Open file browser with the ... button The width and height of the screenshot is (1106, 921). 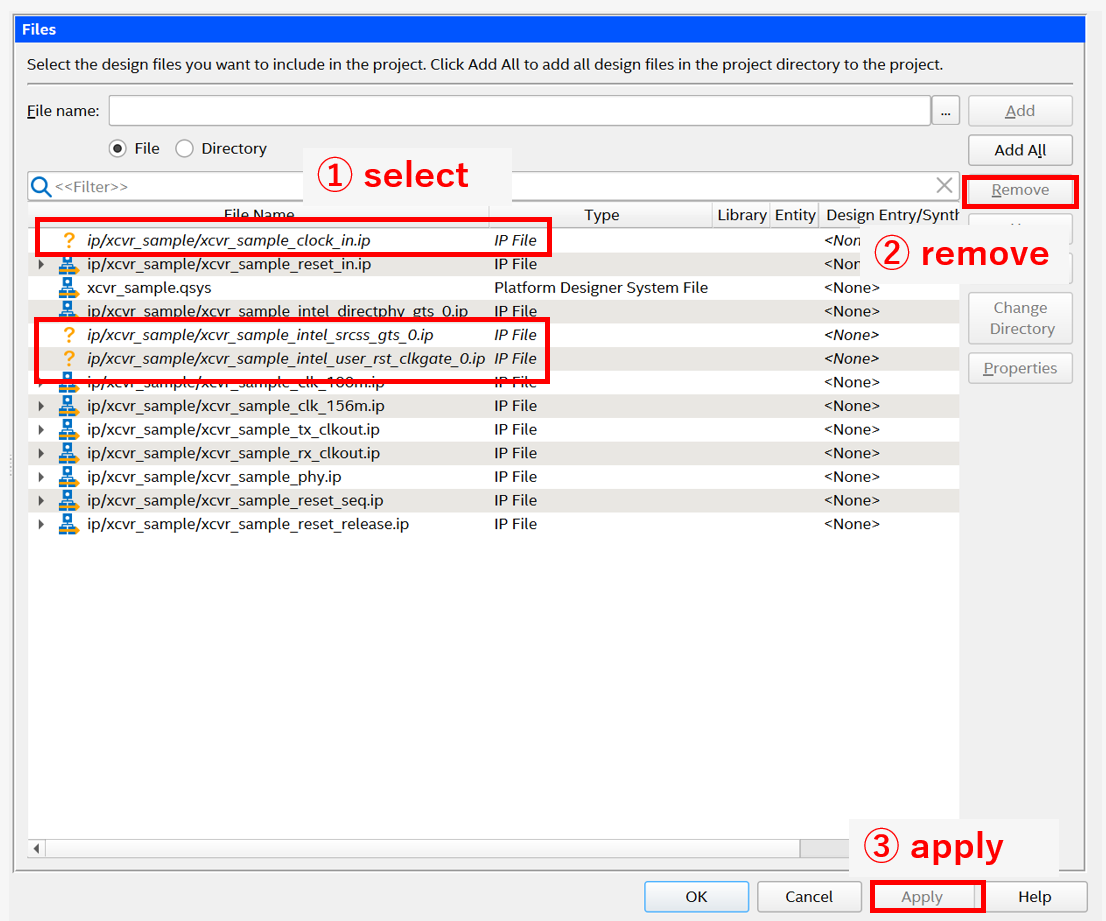tap(945, 111)
